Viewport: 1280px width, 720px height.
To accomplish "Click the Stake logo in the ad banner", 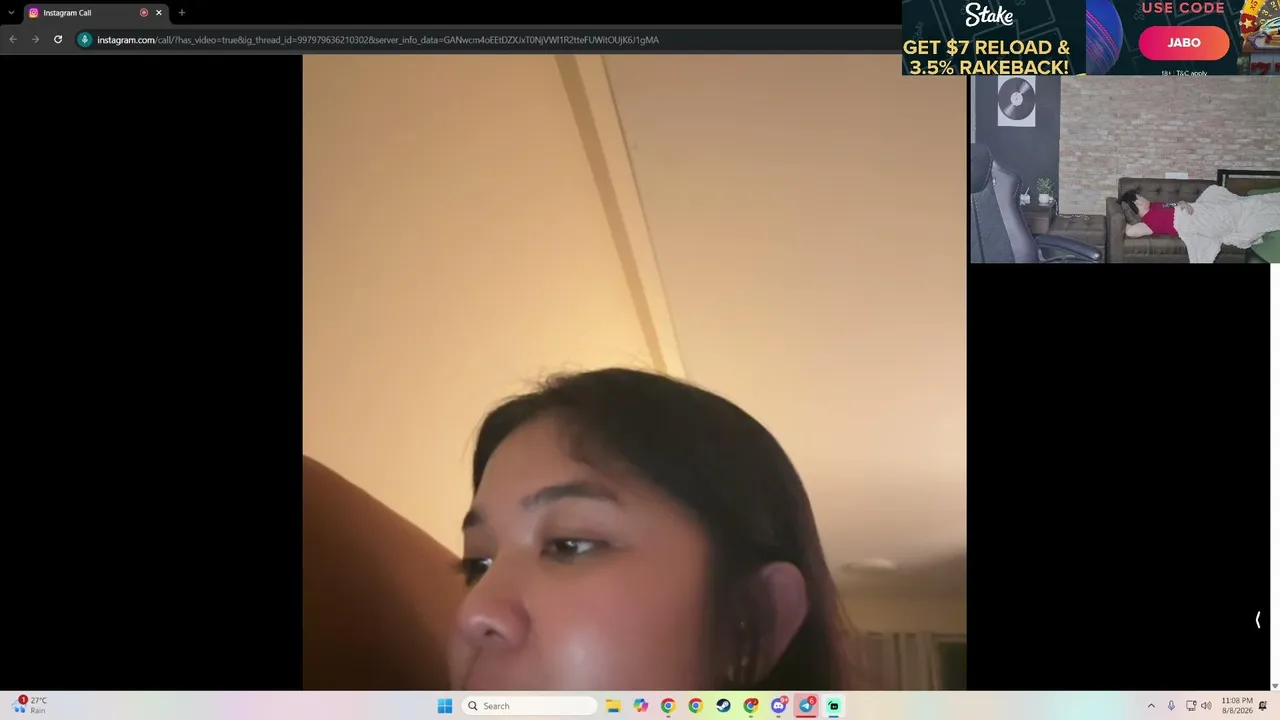I will [989, 16].
